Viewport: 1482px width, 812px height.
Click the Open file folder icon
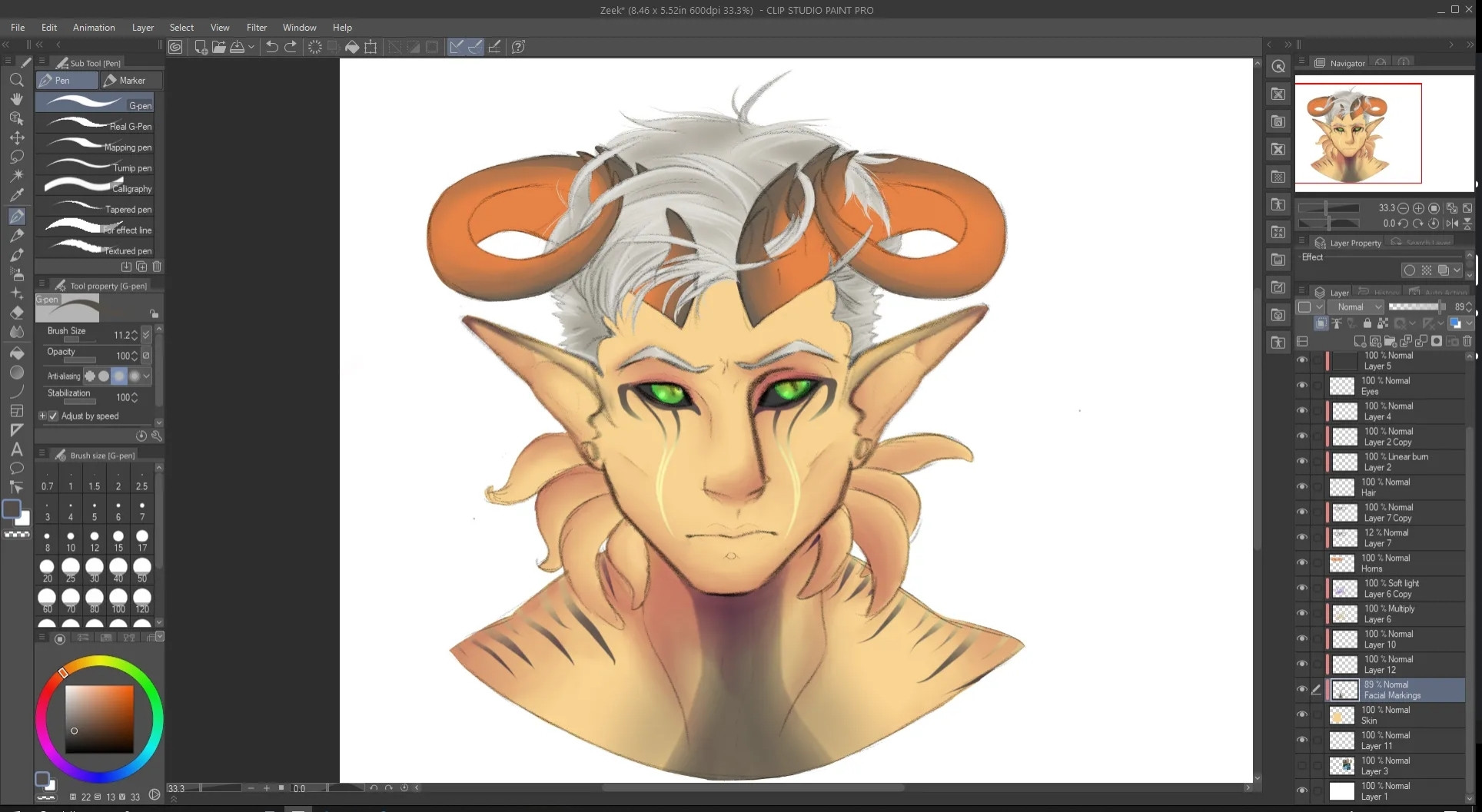coord(219,47)
